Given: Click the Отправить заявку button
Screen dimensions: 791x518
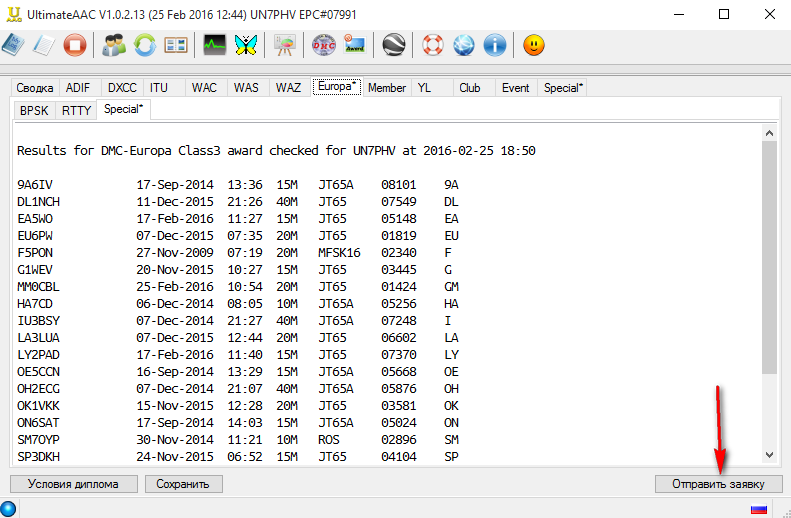Looking at the screenshot, I should (x=718, y=484).
